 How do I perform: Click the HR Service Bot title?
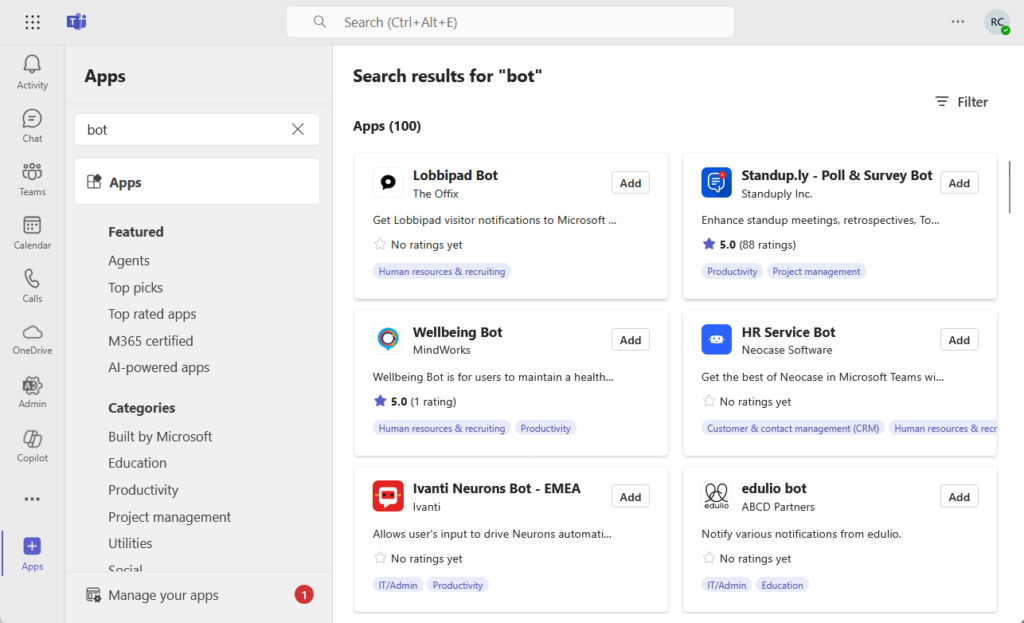coord(788,332)
